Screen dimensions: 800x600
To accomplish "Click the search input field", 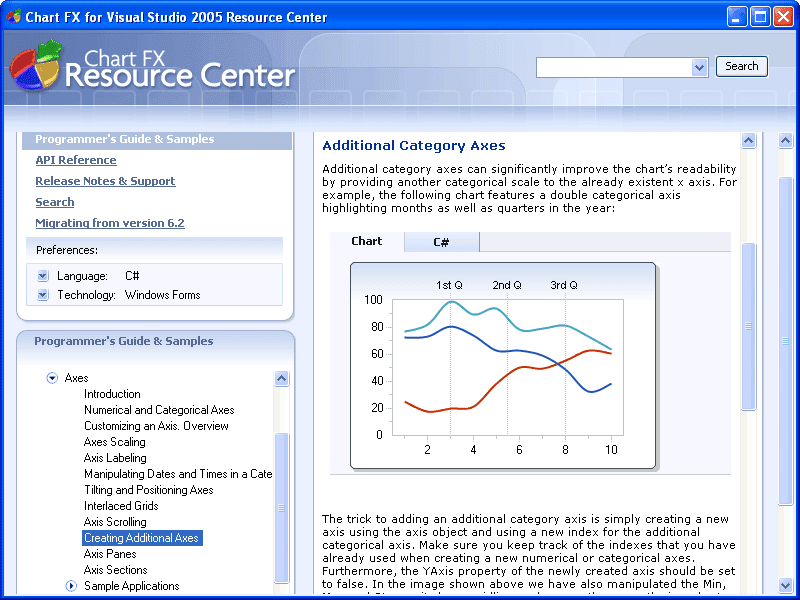I will pos(614,67).
